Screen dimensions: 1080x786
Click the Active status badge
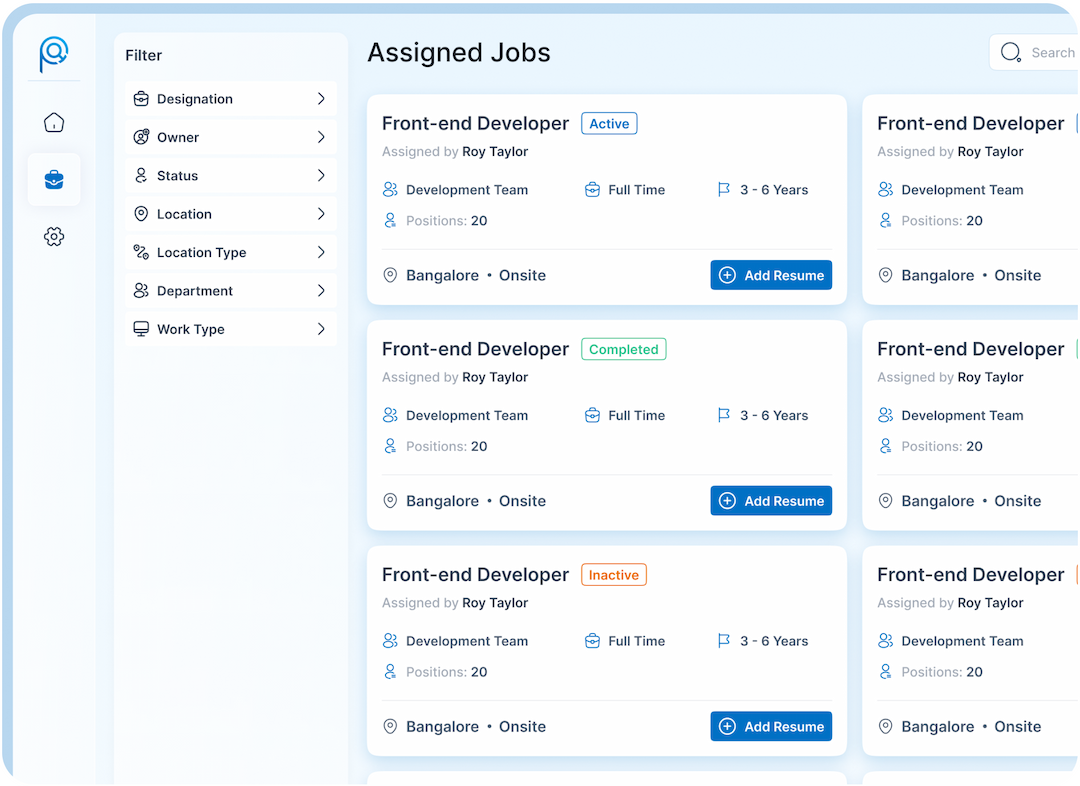(x=609, y=123)
